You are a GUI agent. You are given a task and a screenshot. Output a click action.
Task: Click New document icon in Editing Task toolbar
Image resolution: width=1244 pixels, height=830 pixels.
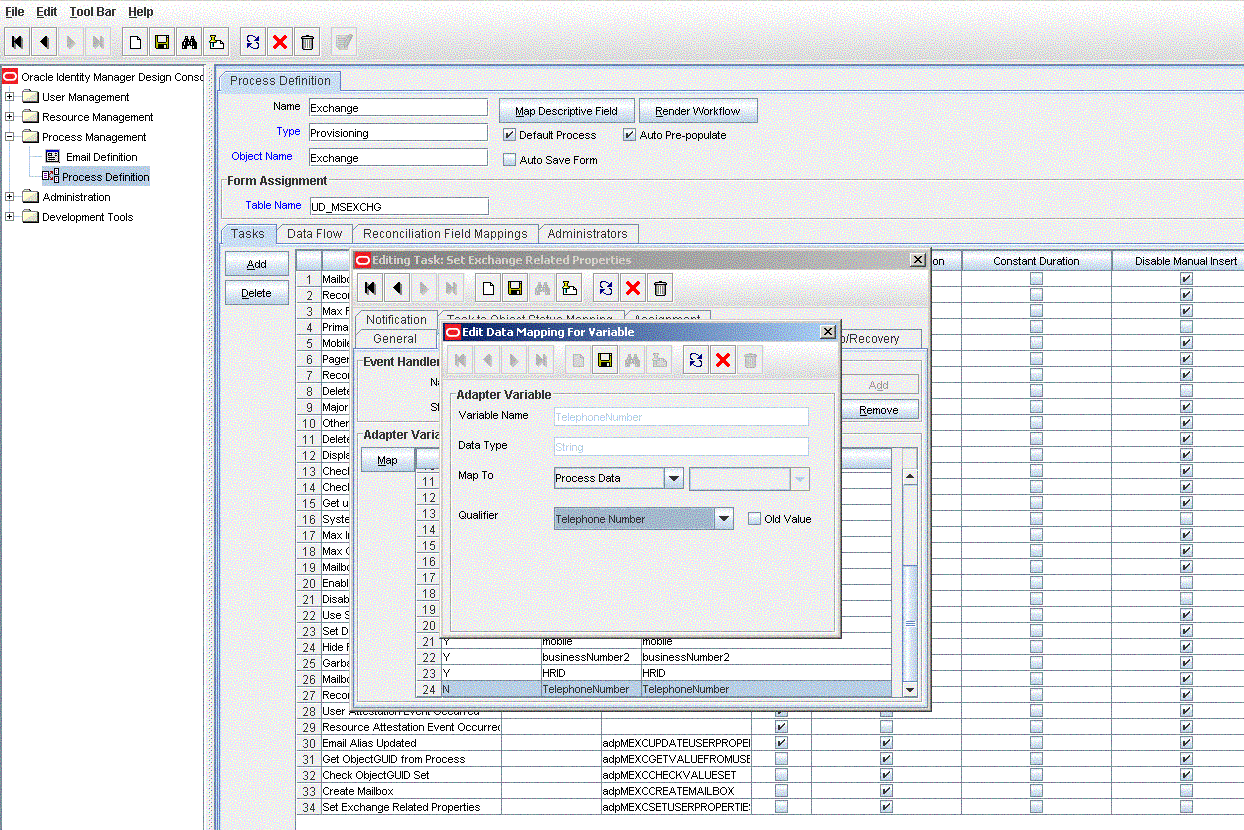[x=488, y=289]
